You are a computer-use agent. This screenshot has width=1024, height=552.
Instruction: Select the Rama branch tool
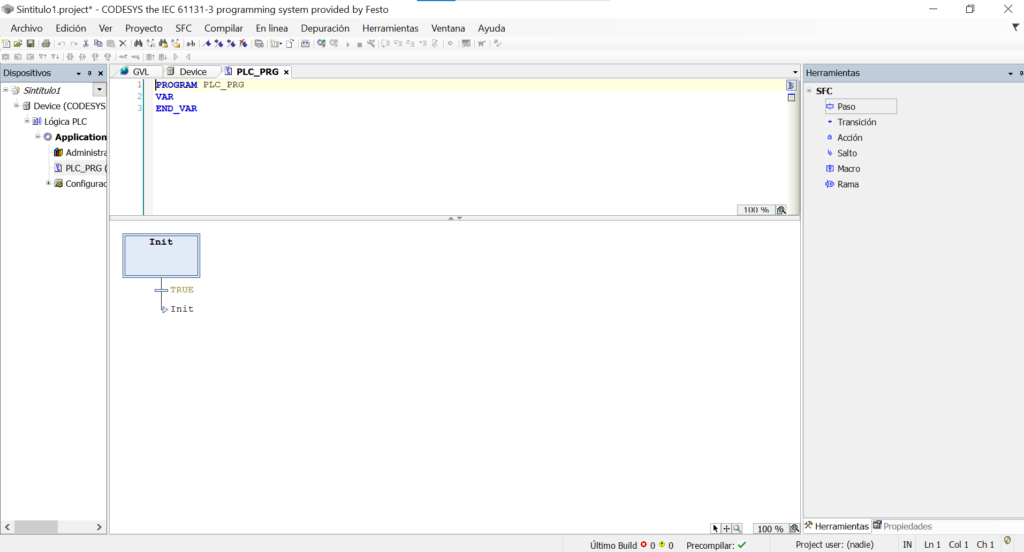[847, 184]
